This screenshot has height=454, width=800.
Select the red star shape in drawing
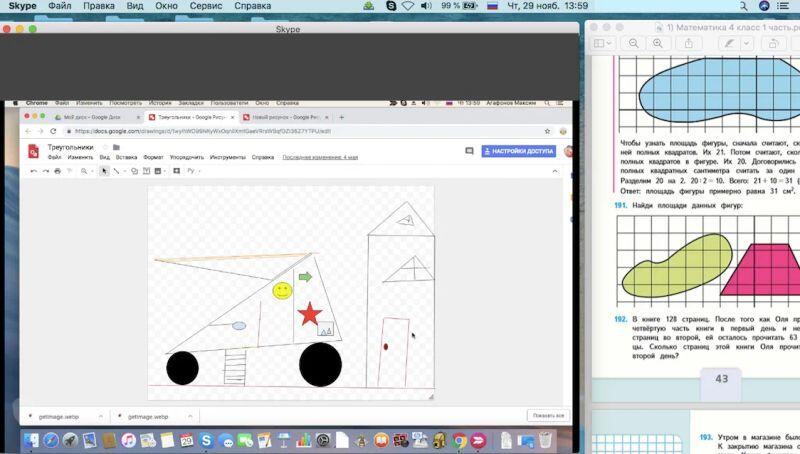[x=310, y=314]
